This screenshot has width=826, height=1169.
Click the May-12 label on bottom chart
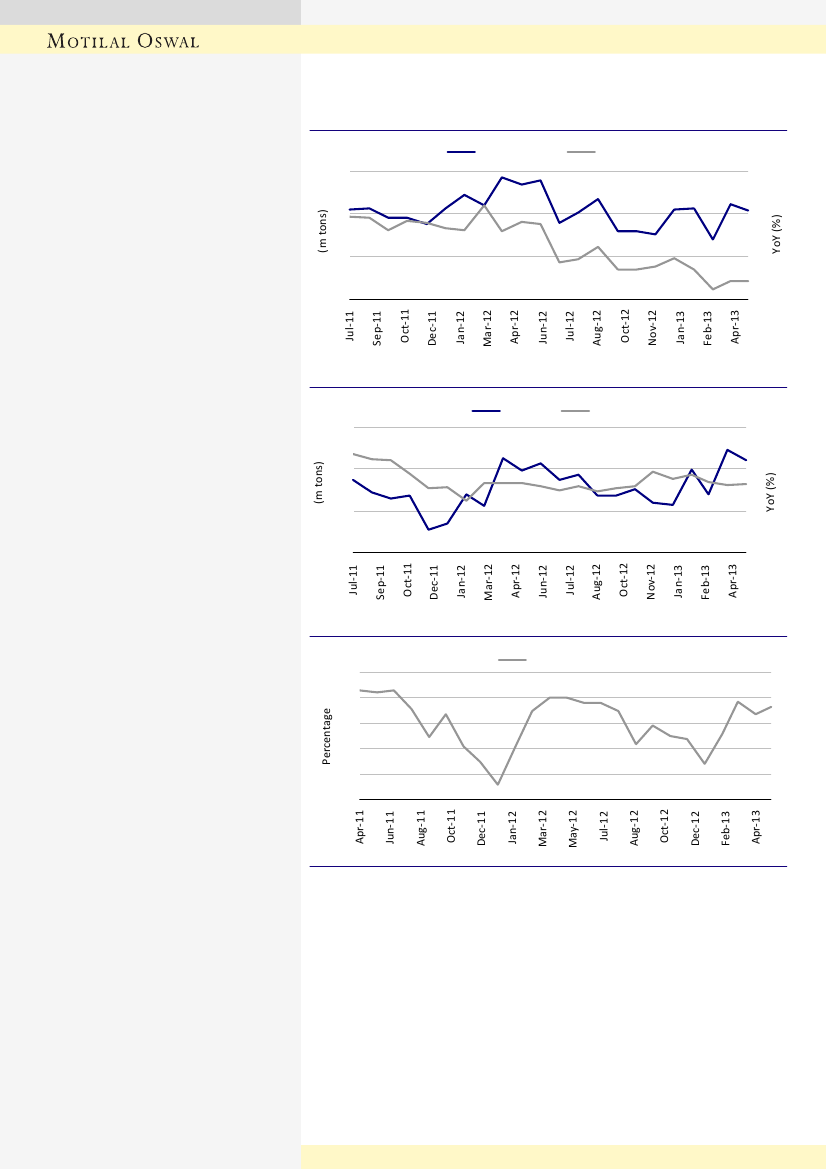574,826
